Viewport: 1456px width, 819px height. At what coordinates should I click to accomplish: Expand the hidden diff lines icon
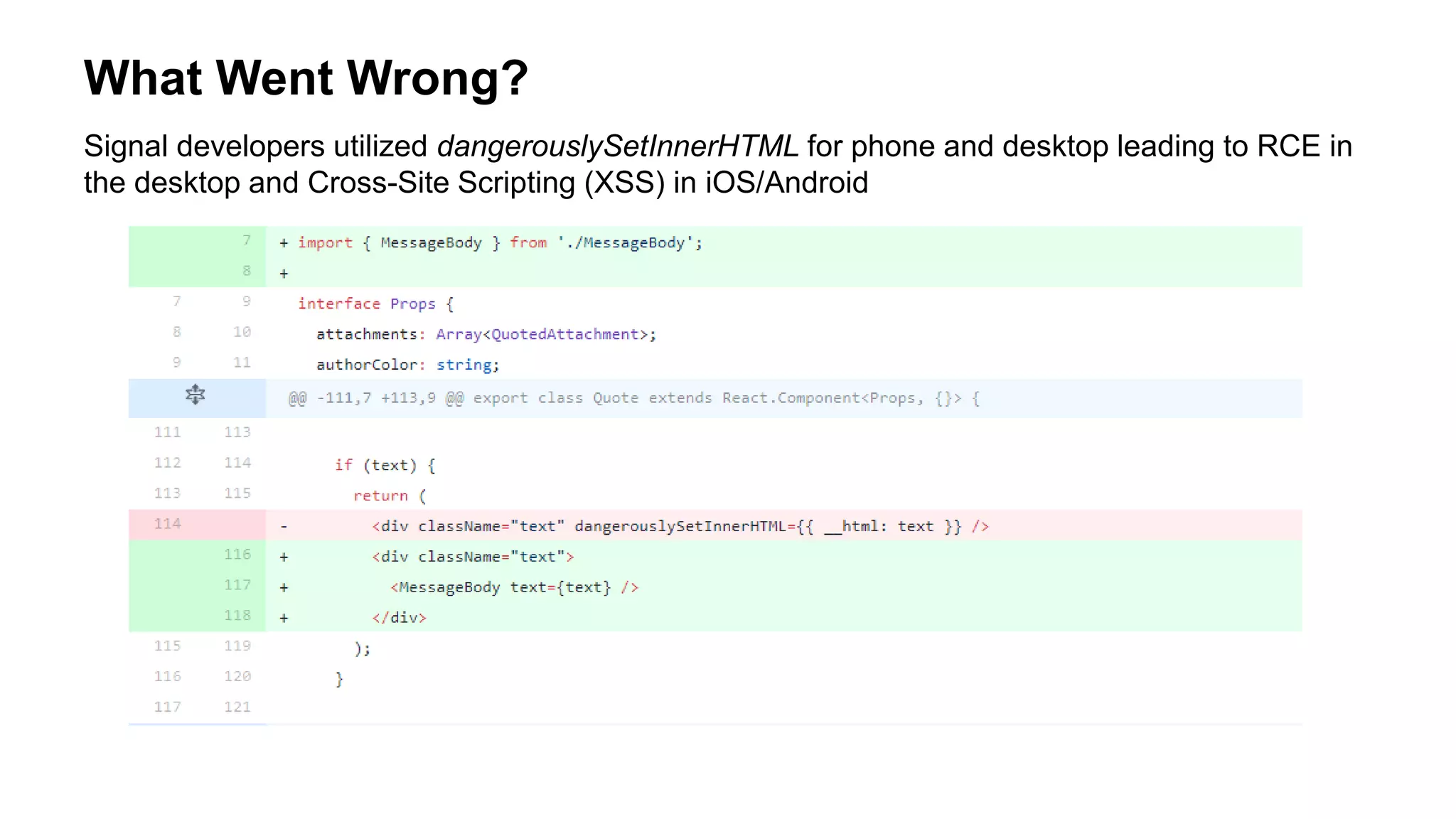[195, 395]
